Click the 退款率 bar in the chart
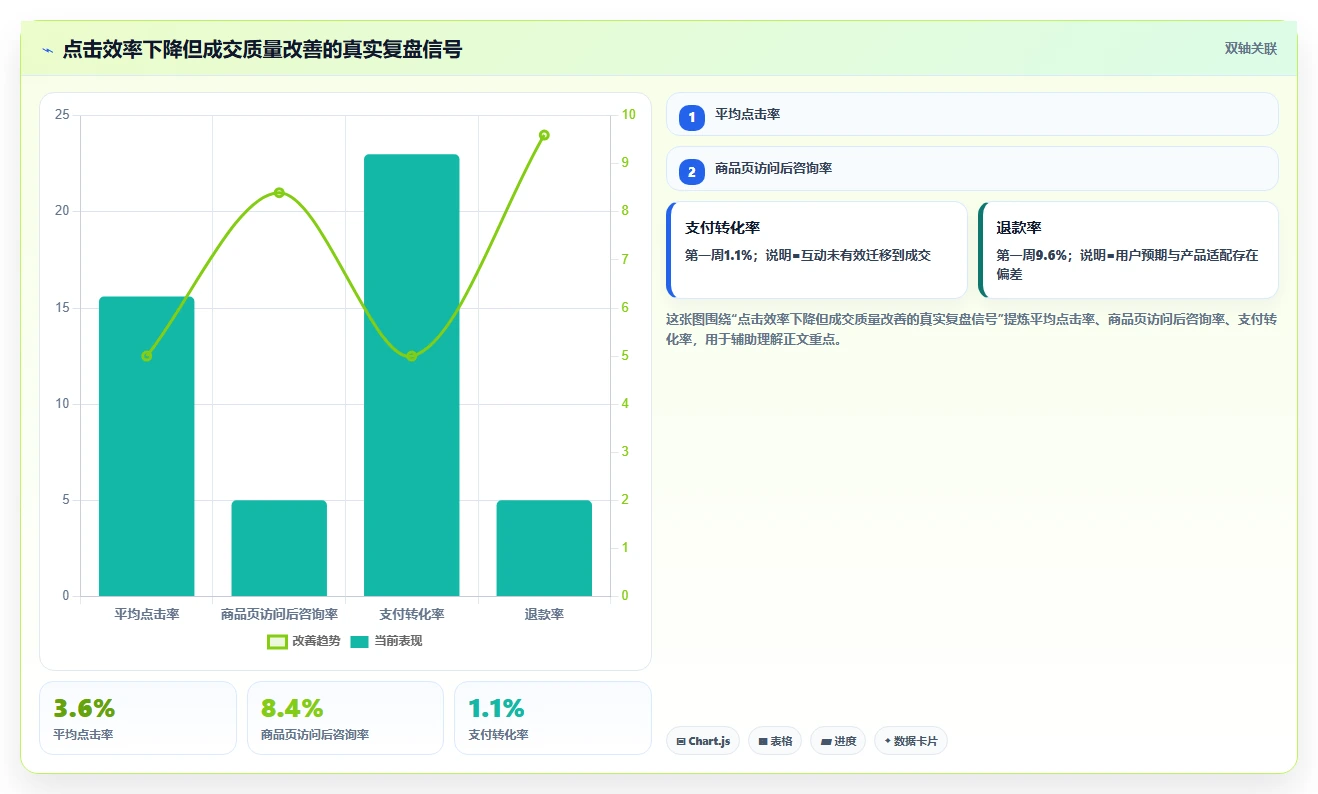The image size is (1318, 794). 544,548
